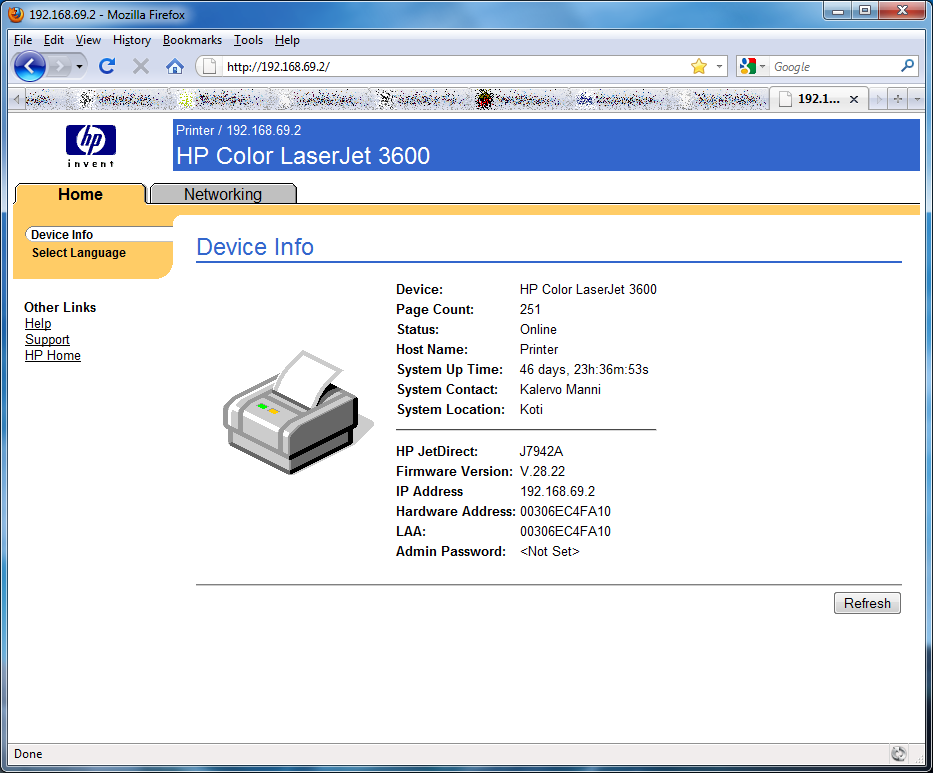933x773 pixels.
Task: Open a new tab with the plus button
Action: (897, 99)
